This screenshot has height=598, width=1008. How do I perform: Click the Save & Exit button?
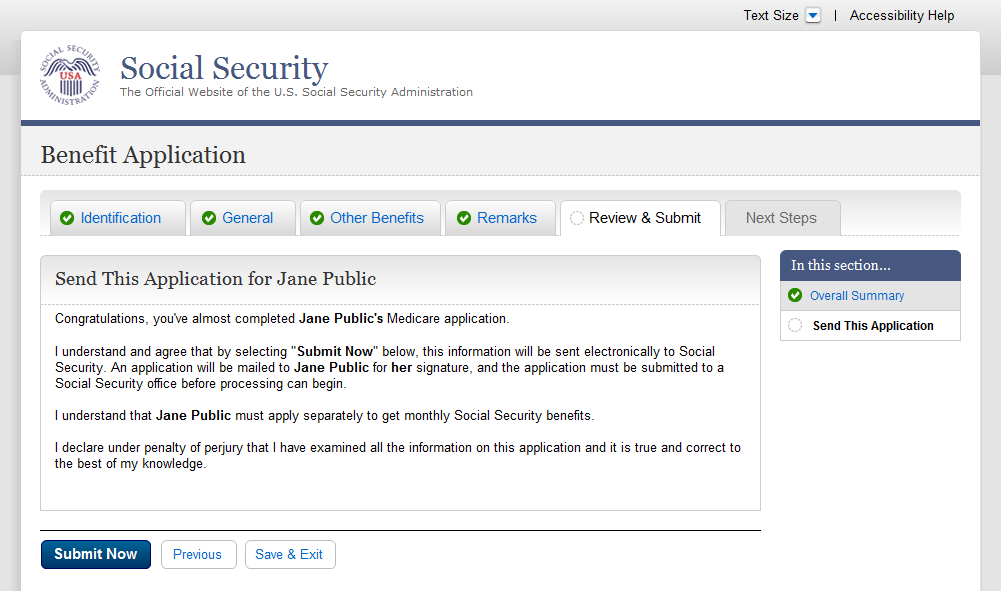point(289,555)
